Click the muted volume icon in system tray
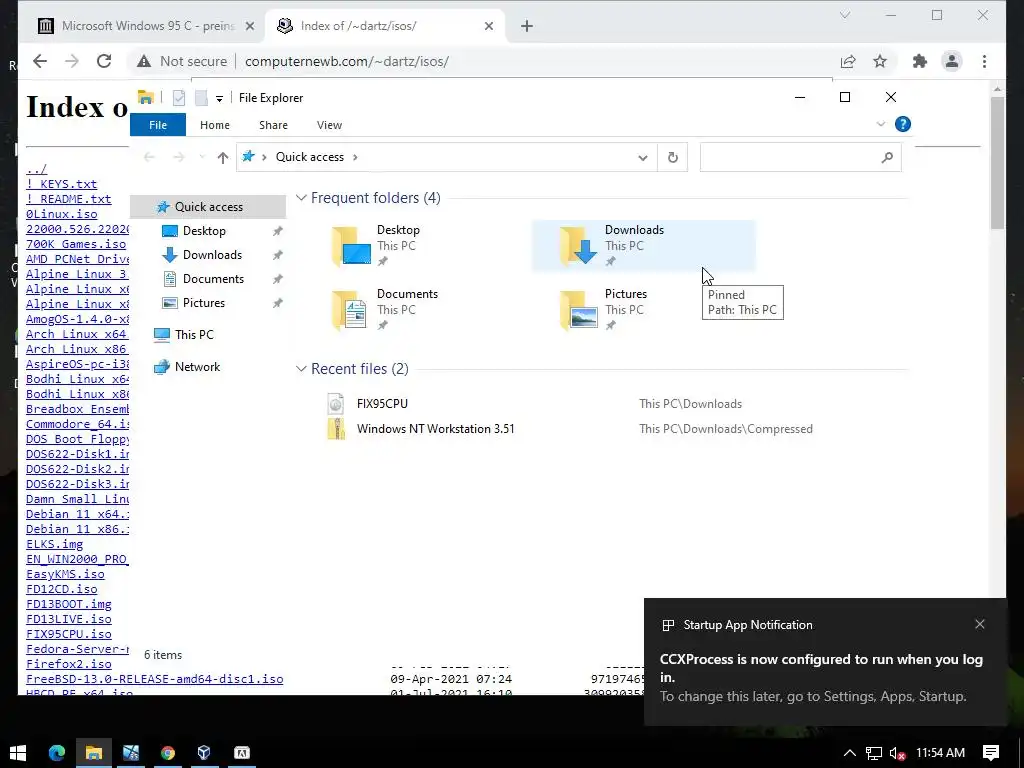The image size is (1024, 768). [x=897, y=753]
